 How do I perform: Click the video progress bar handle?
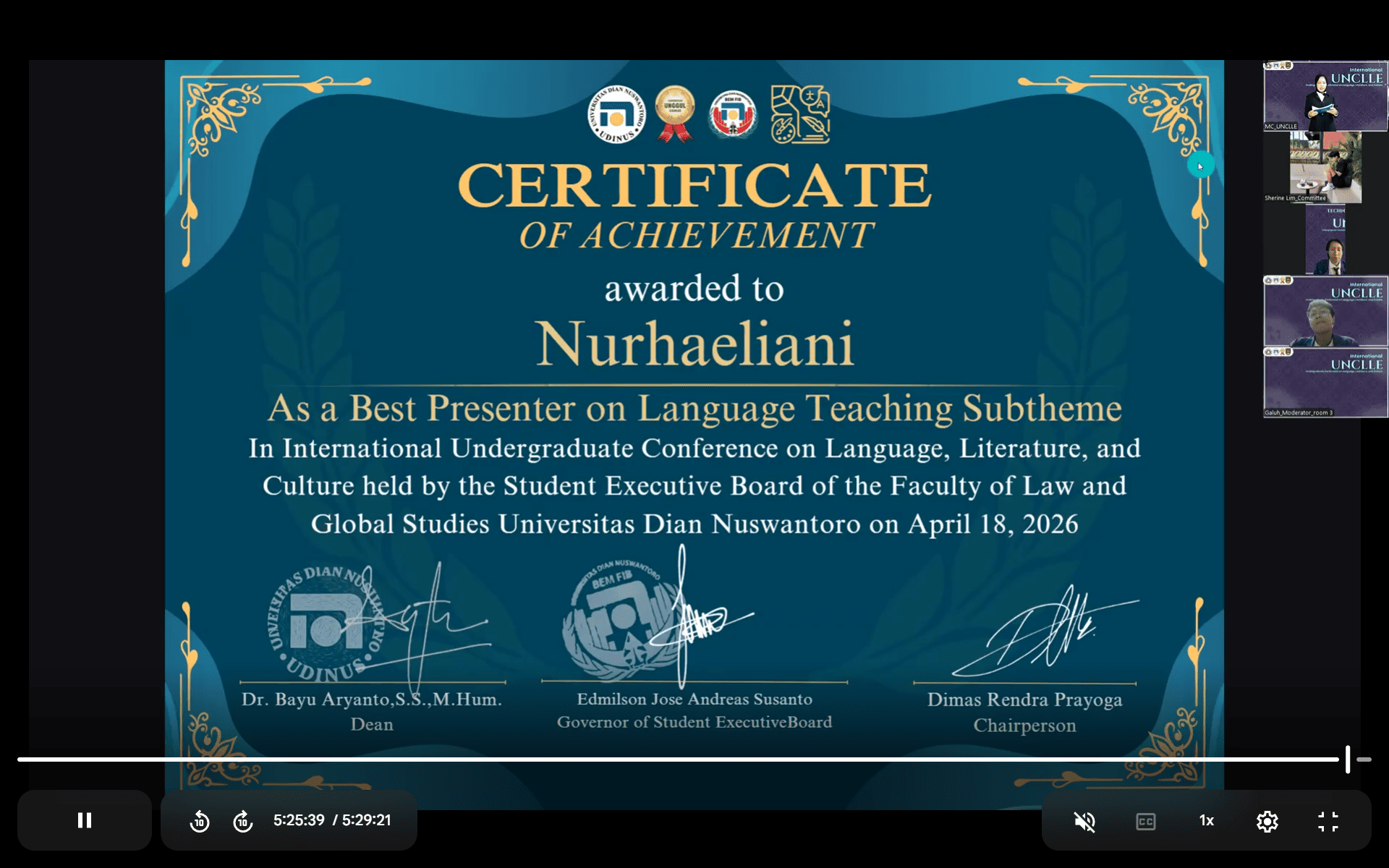pyautogui.click(x=1348, y=759)
